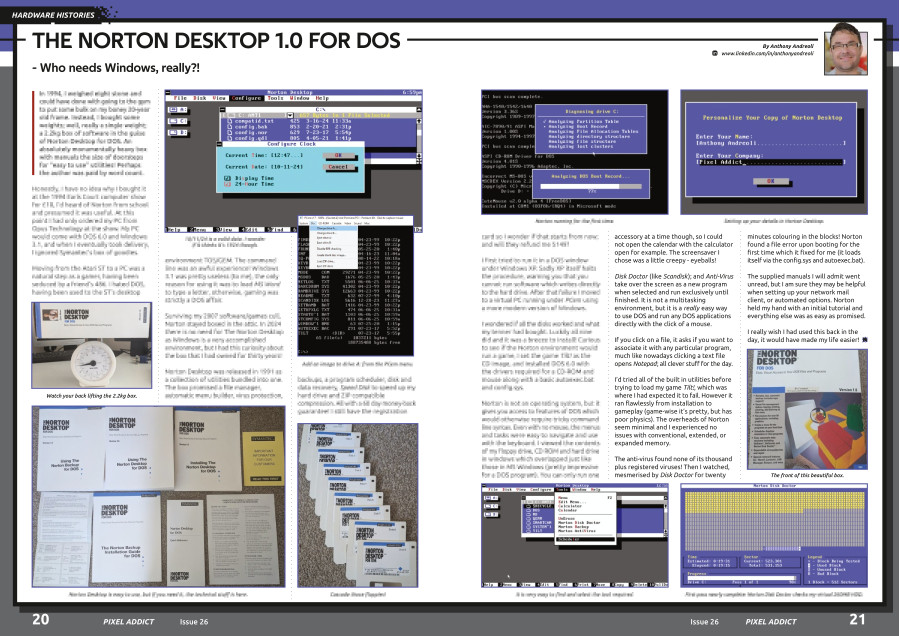Select Norton AntiVirus in Tools menu
Screen dimensions: 900x636
[577, 531]
